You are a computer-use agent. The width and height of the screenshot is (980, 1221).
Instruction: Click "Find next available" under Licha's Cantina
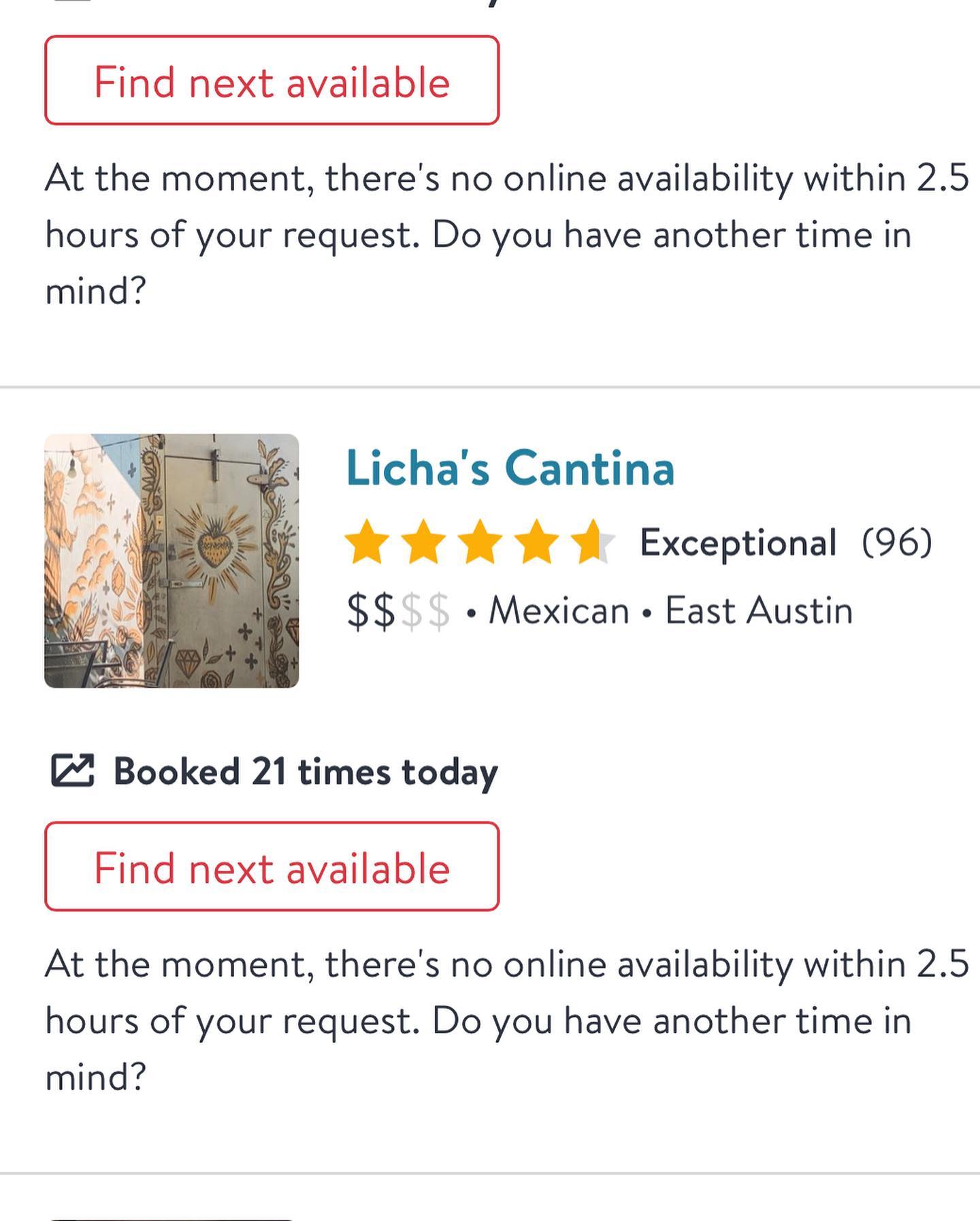click(272, 866)
